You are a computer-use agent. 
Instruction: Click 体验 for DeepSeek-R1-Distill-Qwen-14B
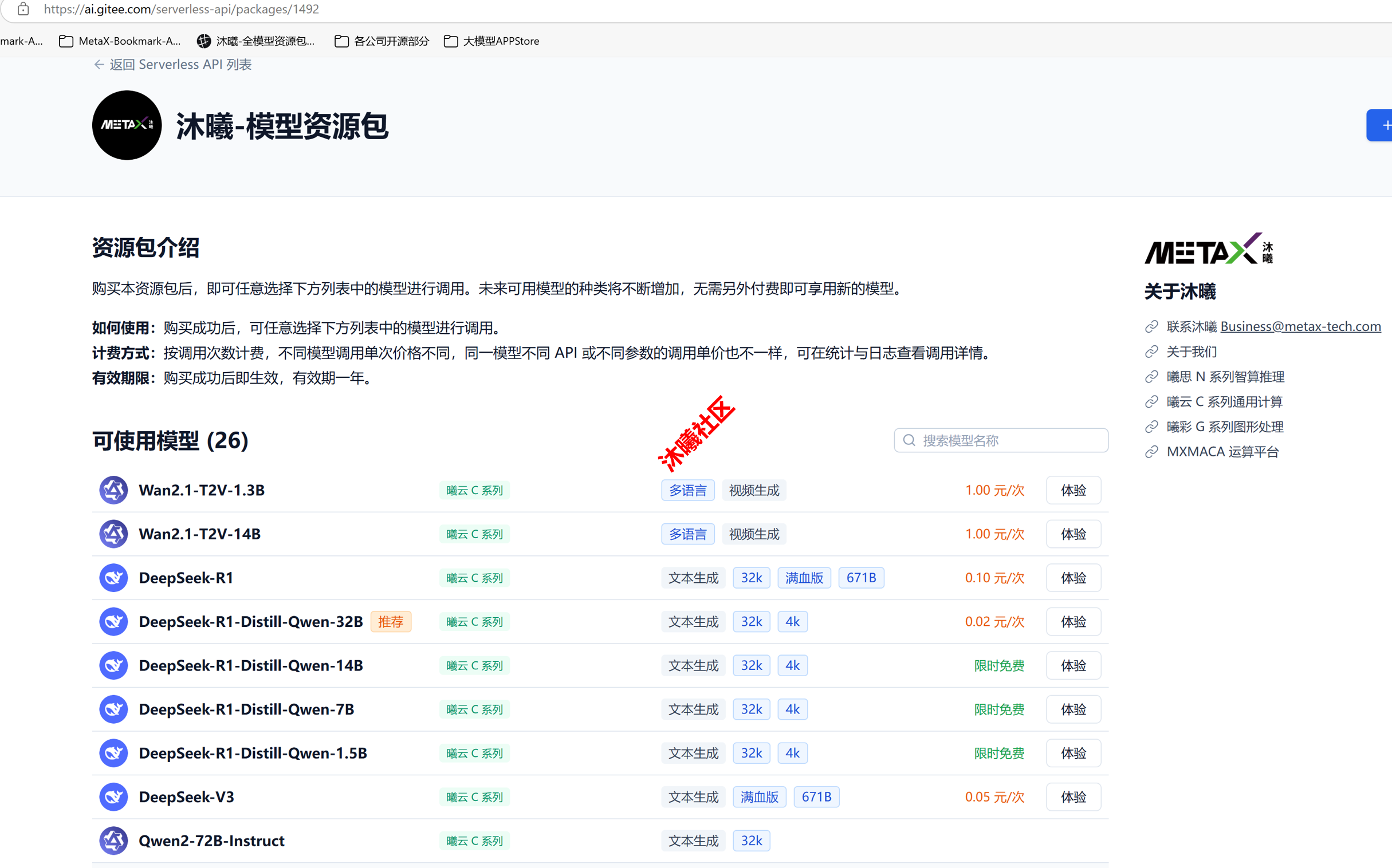point(1074,665)
